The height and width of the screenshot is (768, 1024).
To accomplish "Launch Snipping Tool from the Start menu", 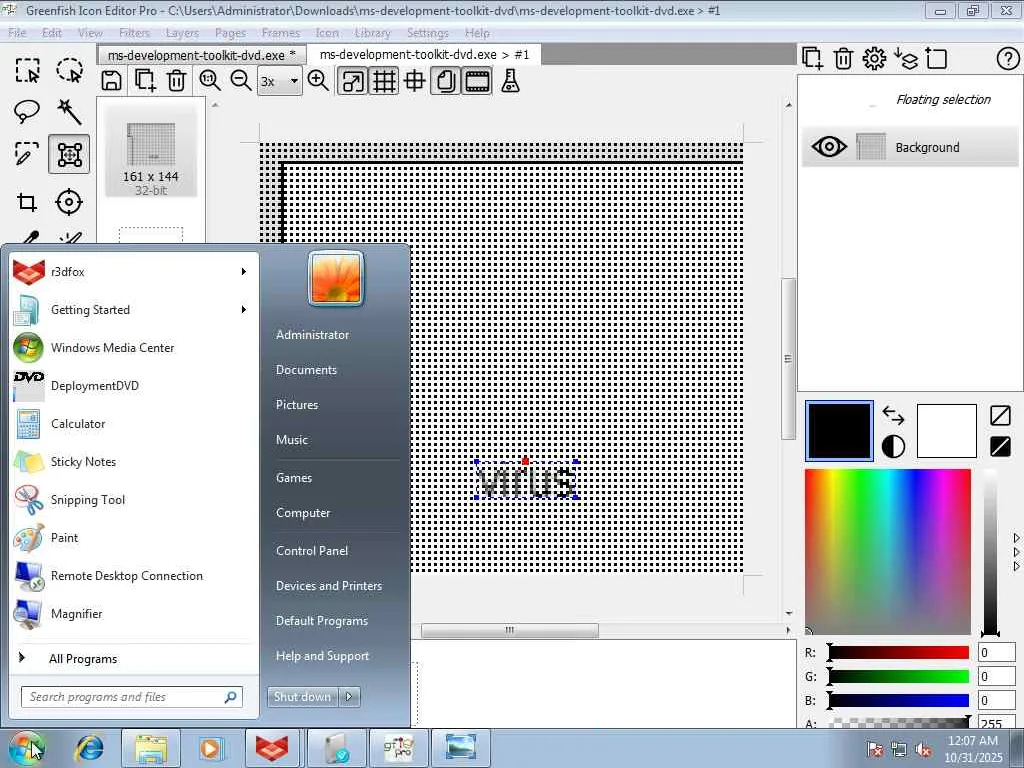I will pyautogui.click(x=134, y=500).
